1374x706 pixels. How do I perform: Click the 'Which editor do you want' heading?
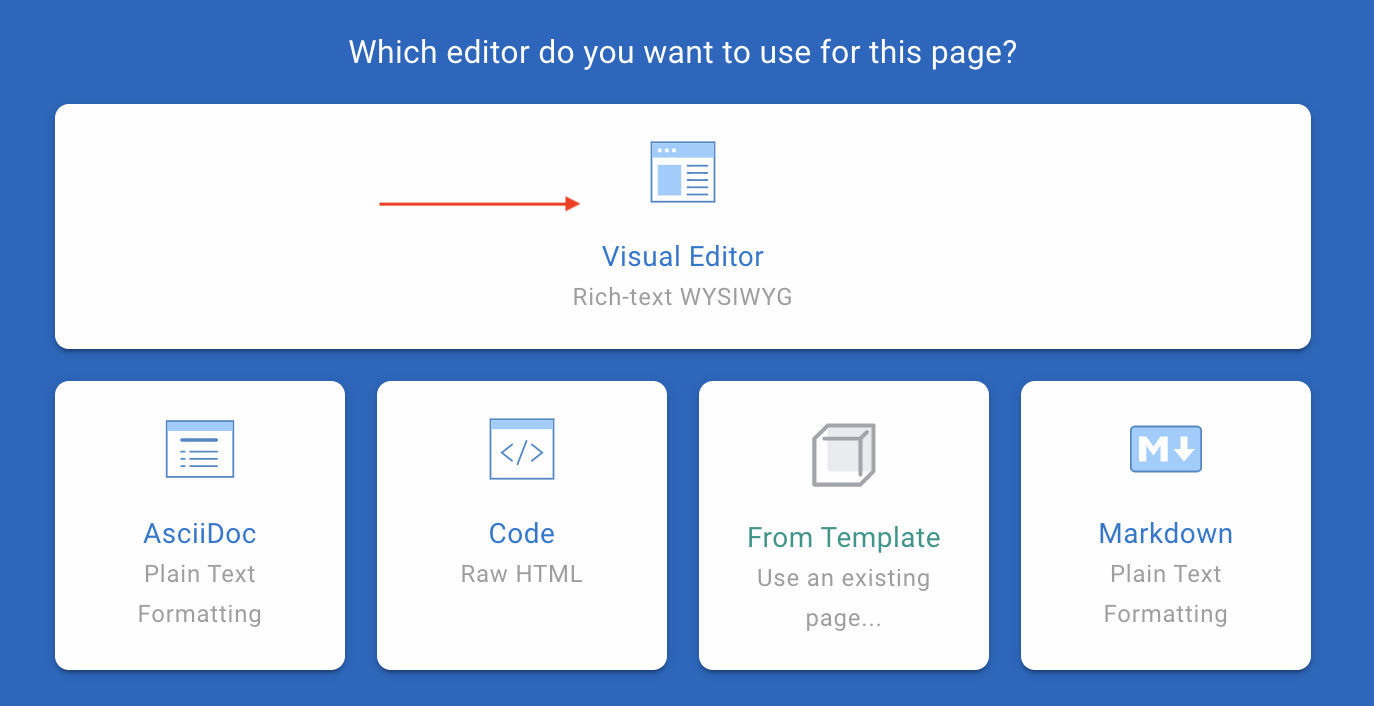coord(683,52)
